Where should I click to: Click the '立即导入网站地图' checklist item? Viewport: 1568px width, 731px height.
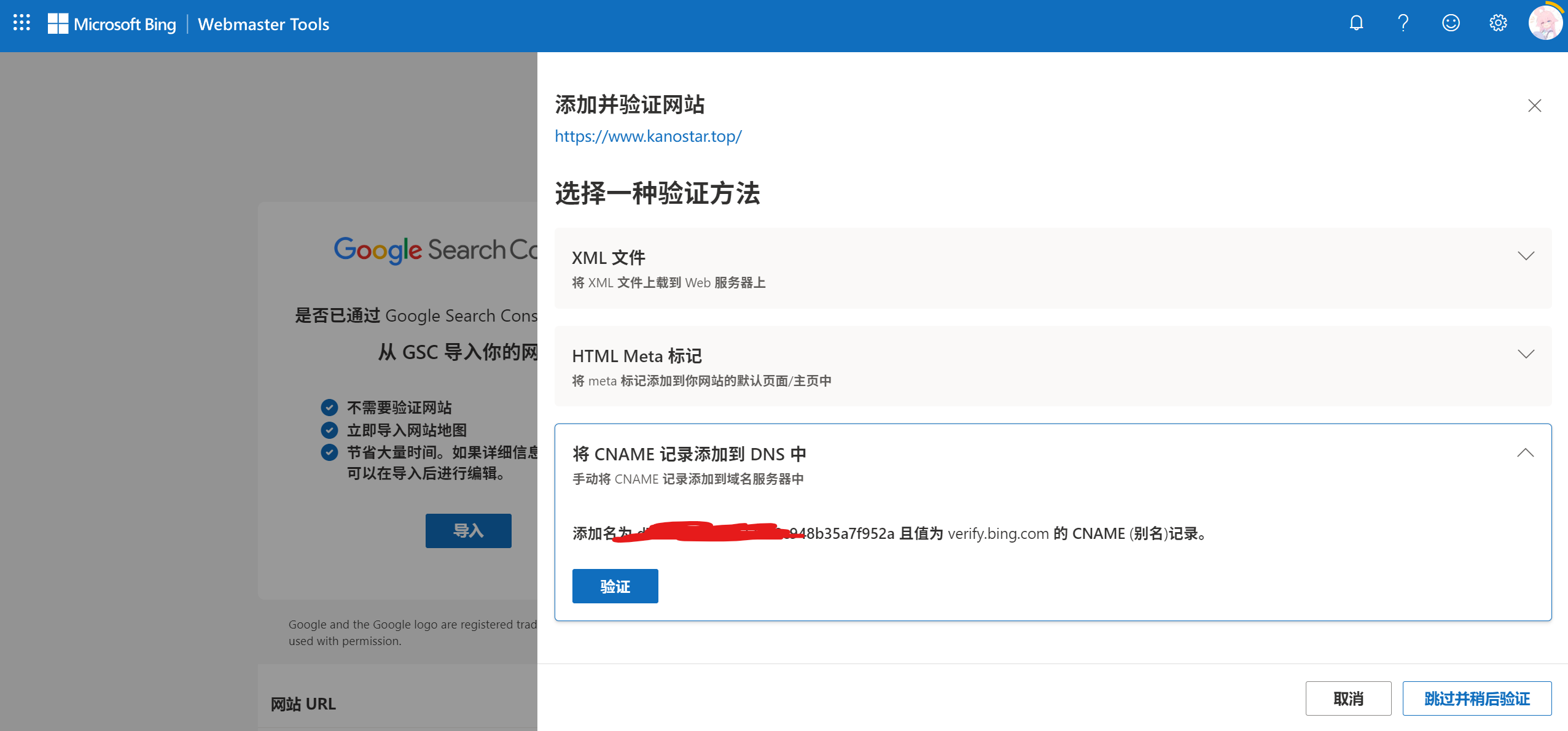407,430
